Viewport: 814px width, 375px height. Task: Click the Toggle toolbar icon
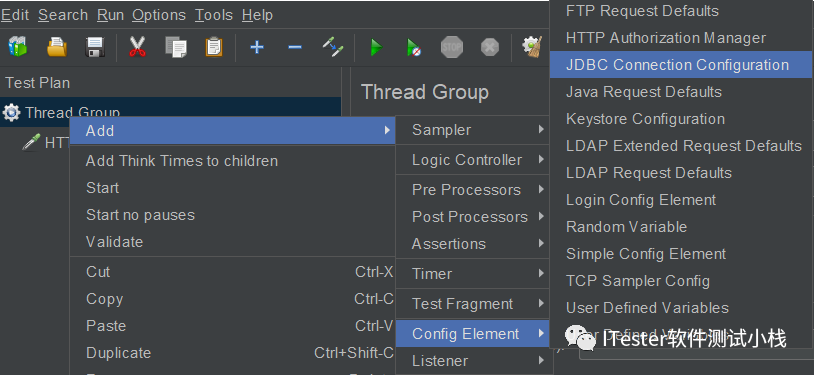click(333, 47)
